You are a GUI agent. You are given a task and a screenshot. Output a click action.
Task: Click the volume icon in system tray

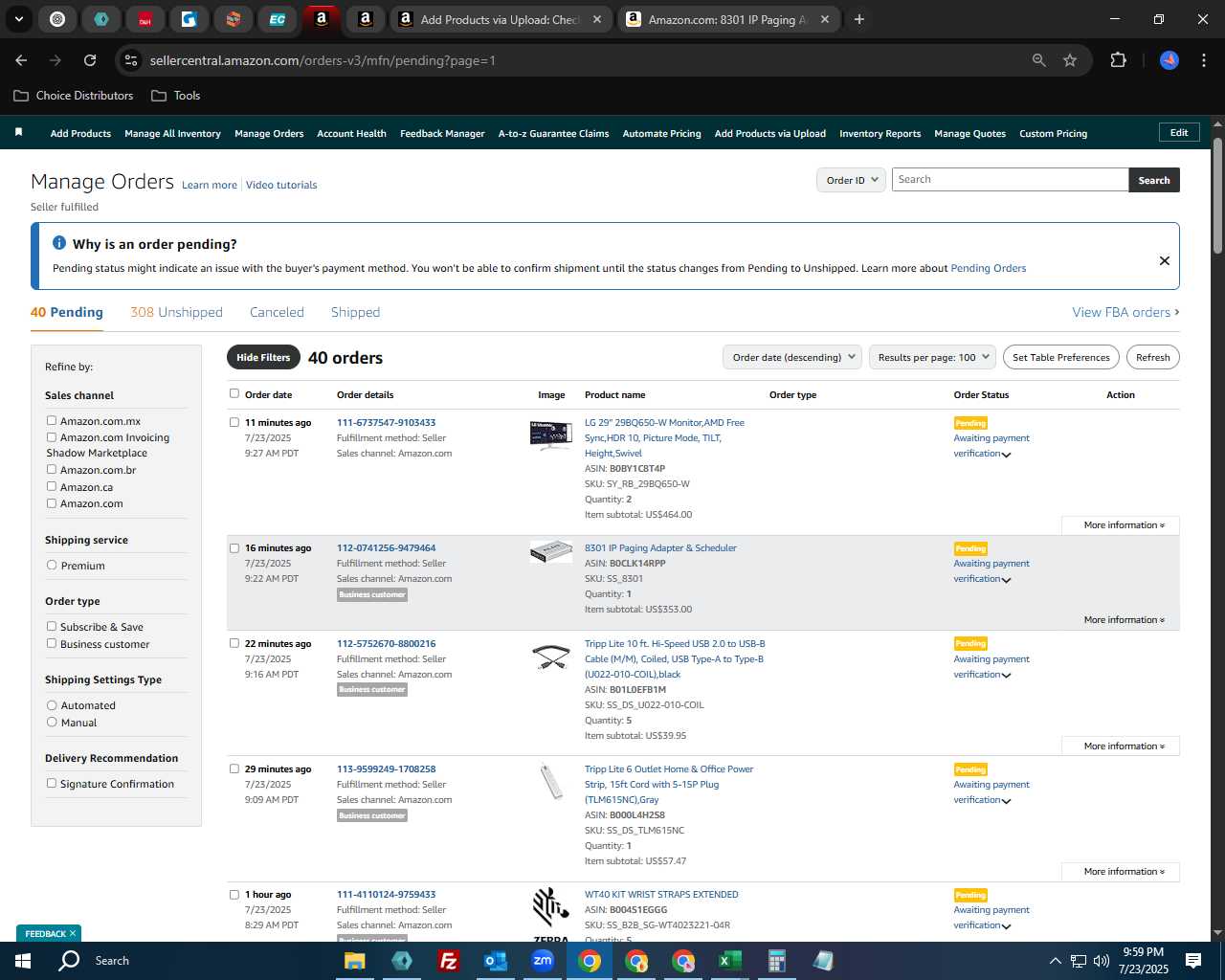[x=1102, y=961]
